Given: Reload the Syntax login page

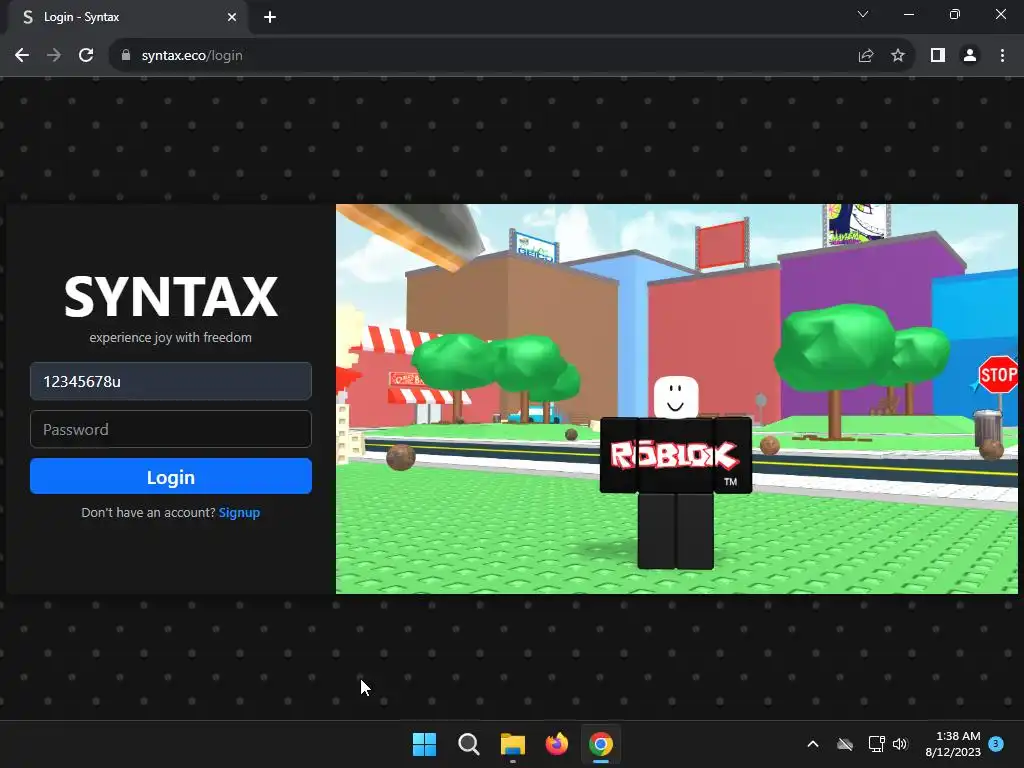Looking at the screenshot, I should 86,56.
